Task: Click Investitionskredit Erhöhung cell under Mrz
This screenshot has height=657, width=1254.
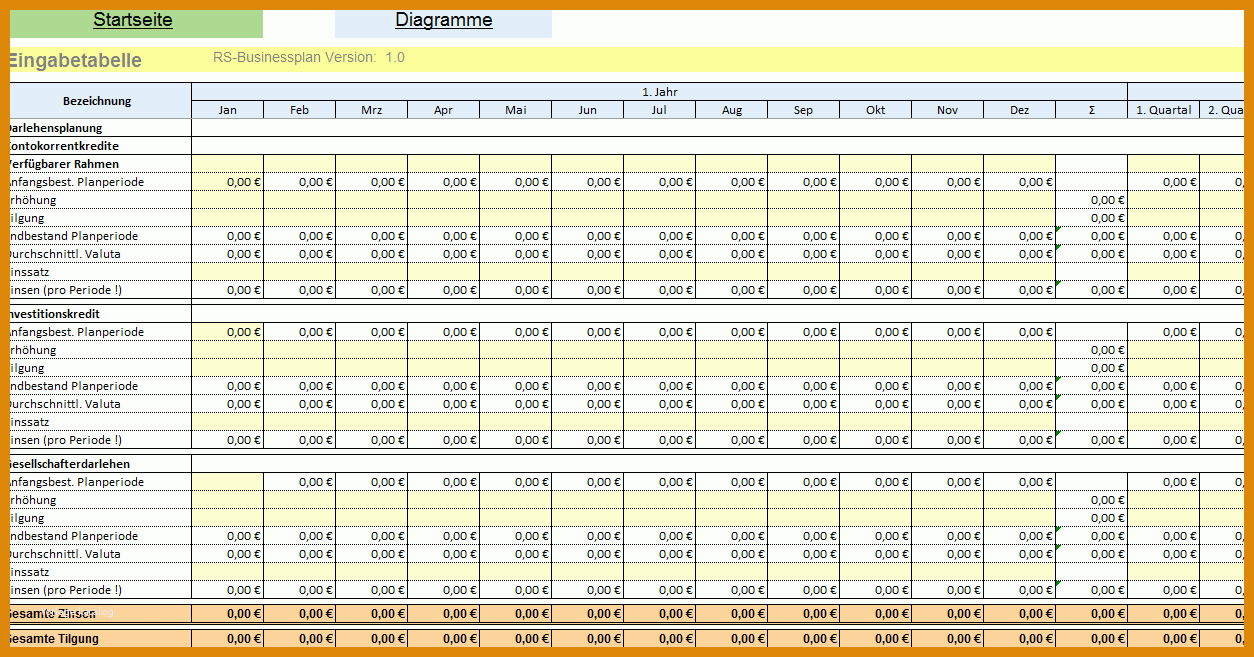Action: coord(372,350)
